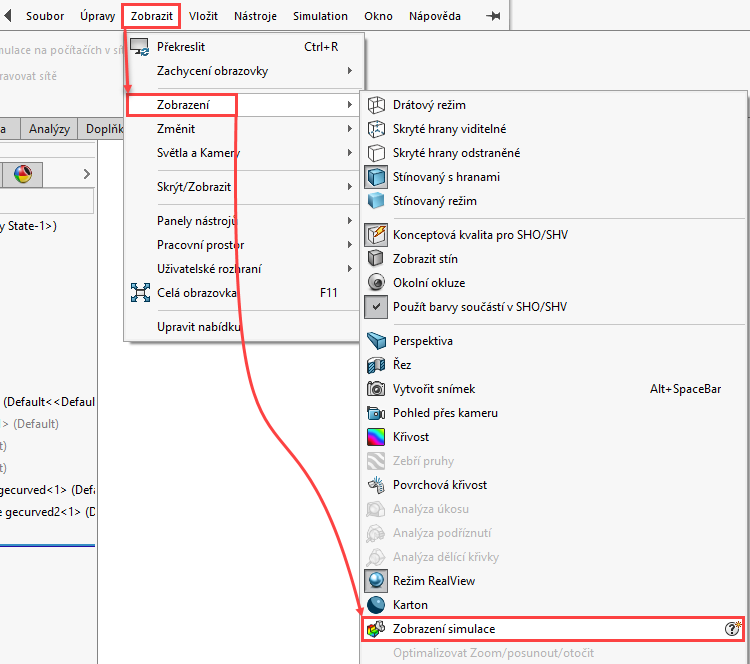Click the color wheel appearance tab icon
Image resolution: width=750 pixels, height=664 pixels.
22,174
